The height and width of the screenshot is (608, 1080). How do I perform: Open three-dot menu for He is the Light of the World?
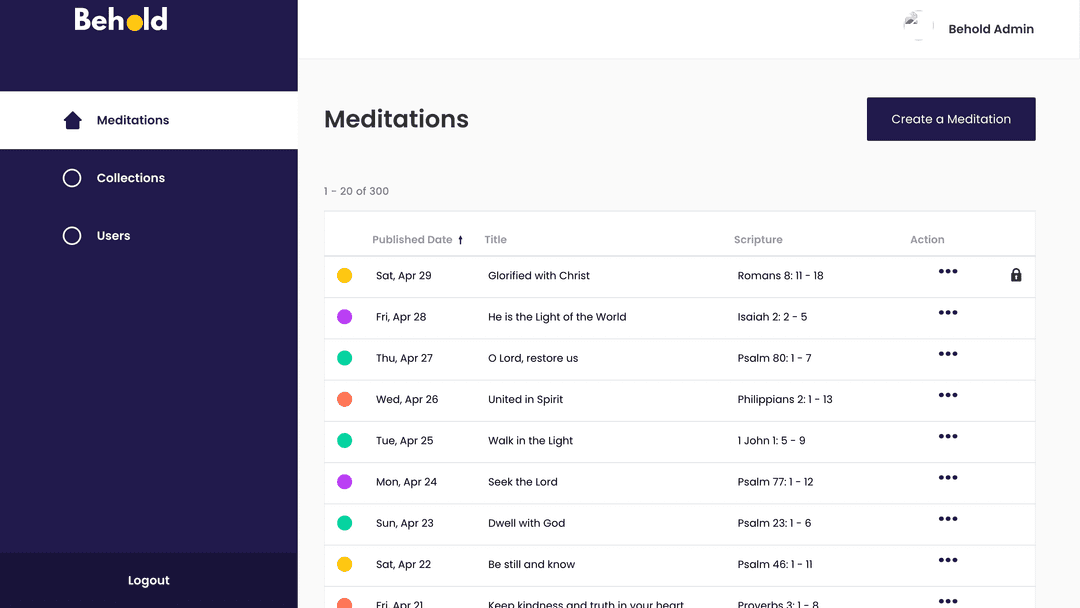948,313
